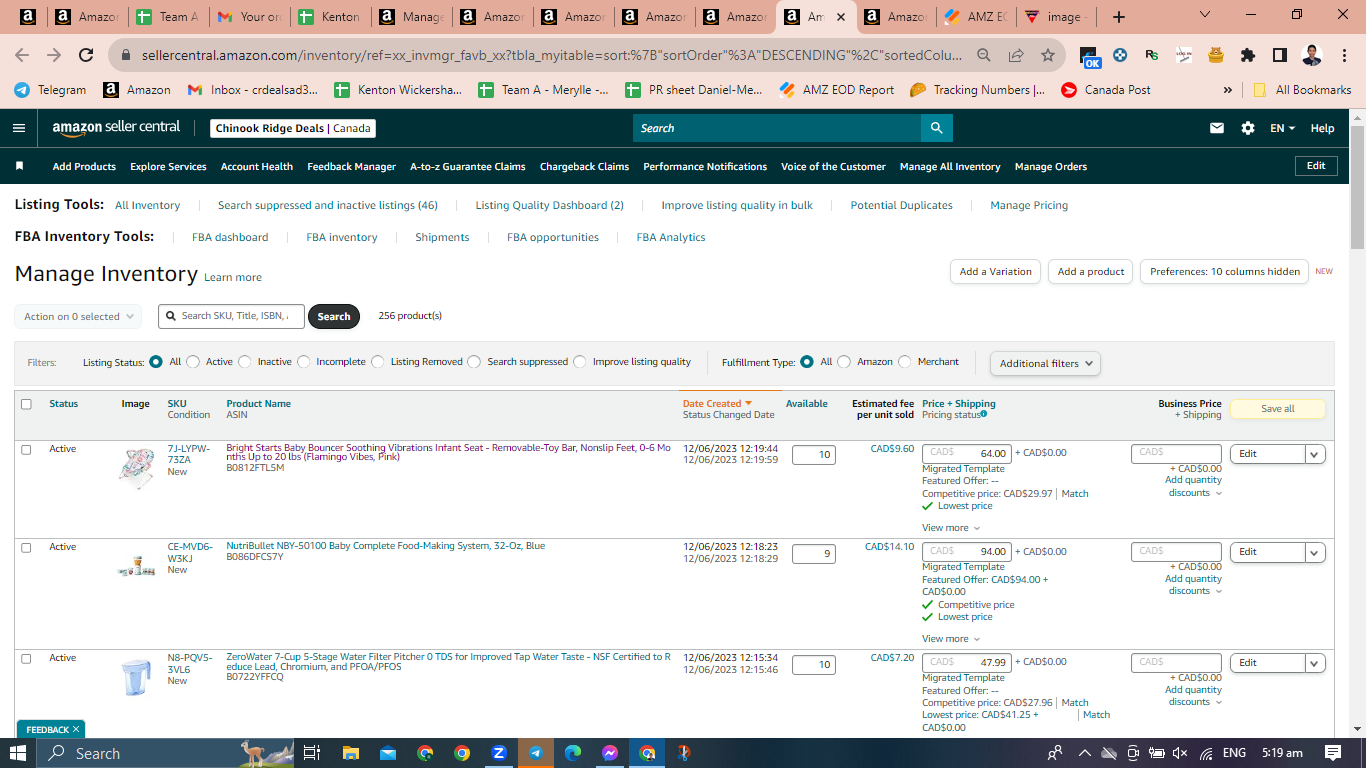The height and width of the screenshot is (768, 1366).
Task: Open Performance Notifications menu item
Action: pos(705,166)
